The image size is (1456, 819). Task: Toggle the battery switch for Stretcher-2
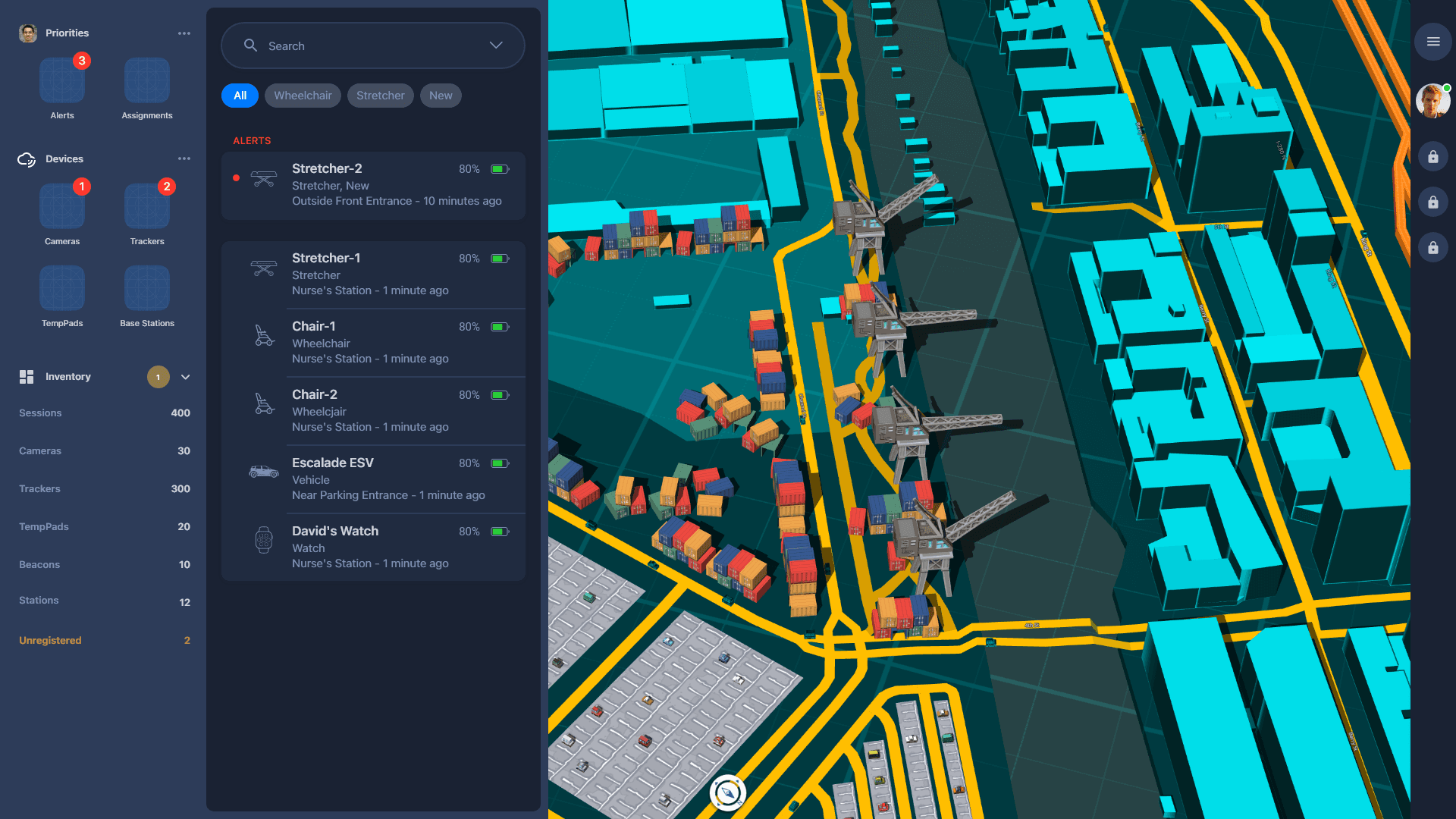point(500,170)
